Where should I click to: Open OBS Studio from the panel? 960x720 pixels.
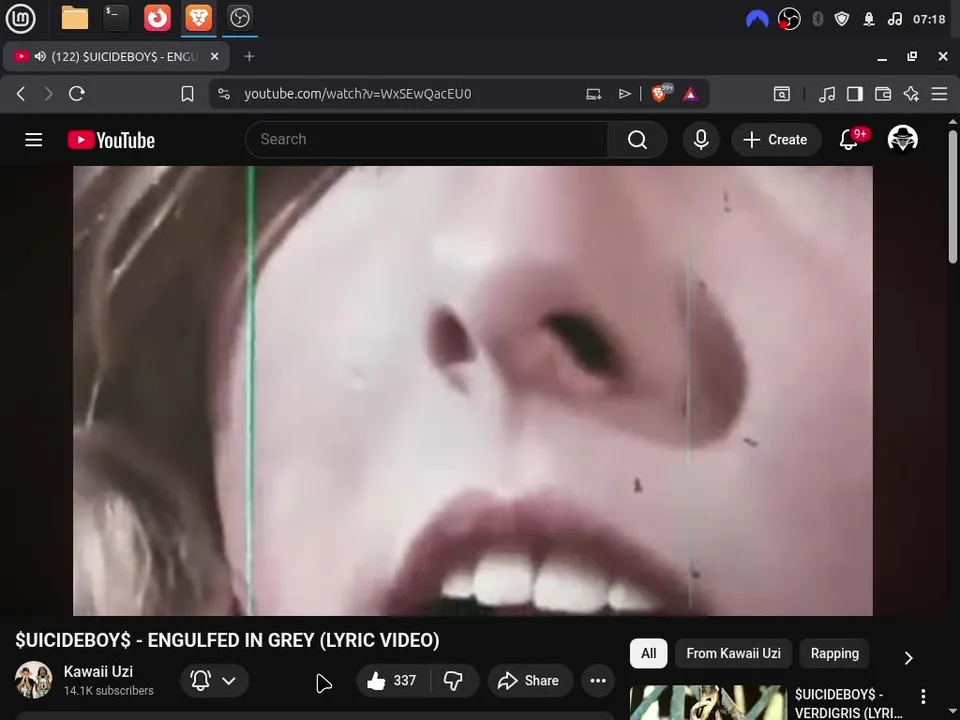[x=239, y=18]
